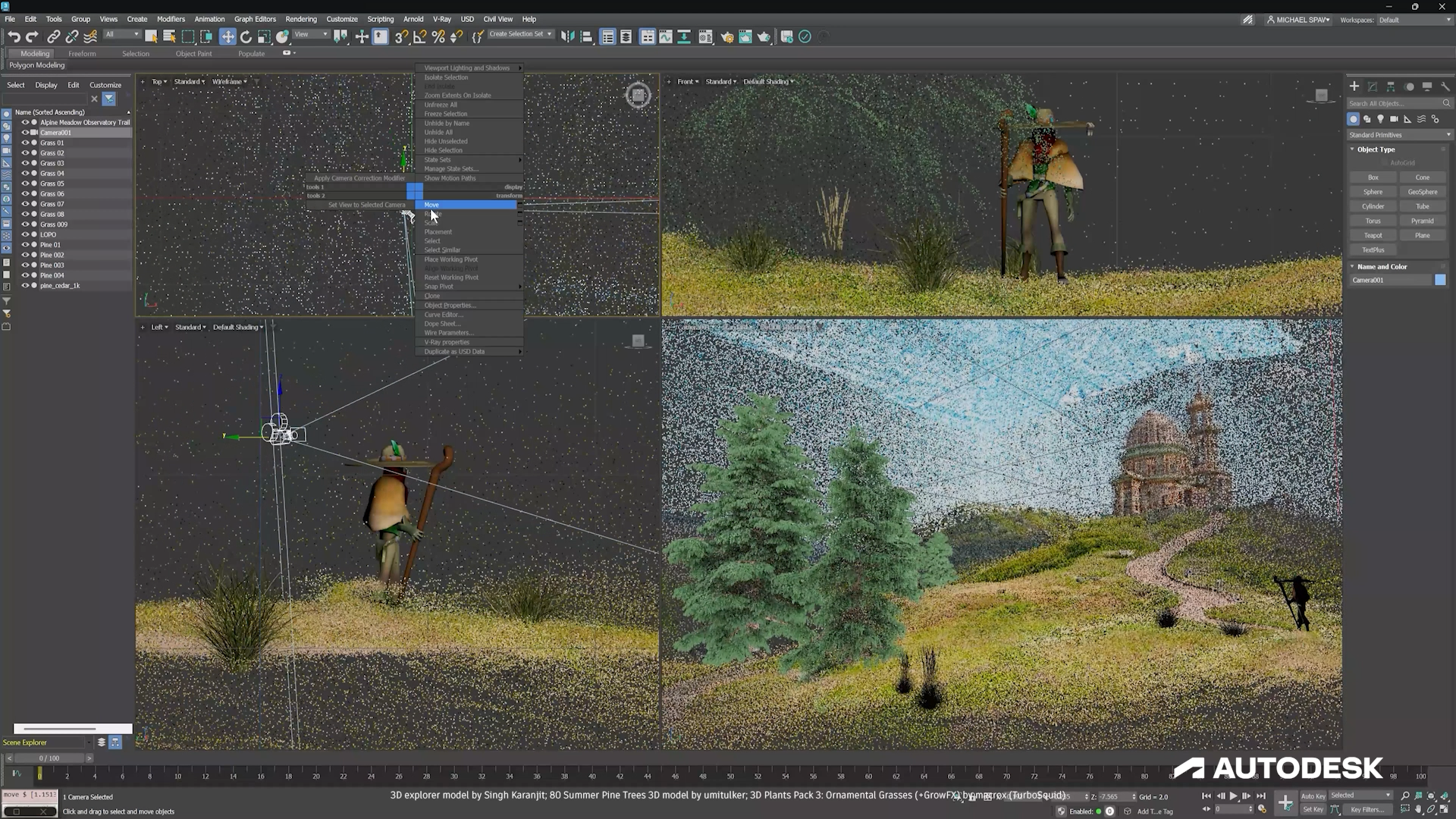
Task: Open the Rendering menu
Action: coord(301,19)
